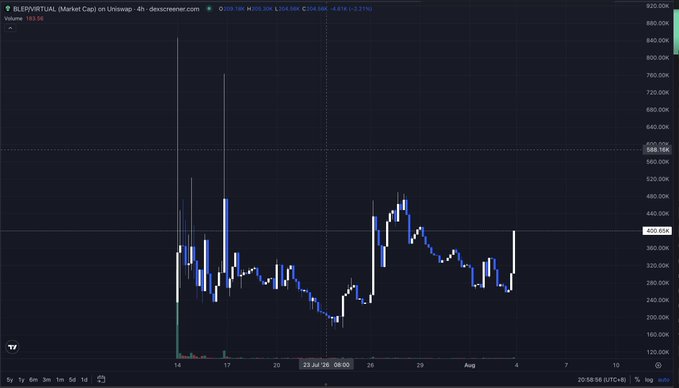Click the 240.00K price axis label

pos(657,300)
